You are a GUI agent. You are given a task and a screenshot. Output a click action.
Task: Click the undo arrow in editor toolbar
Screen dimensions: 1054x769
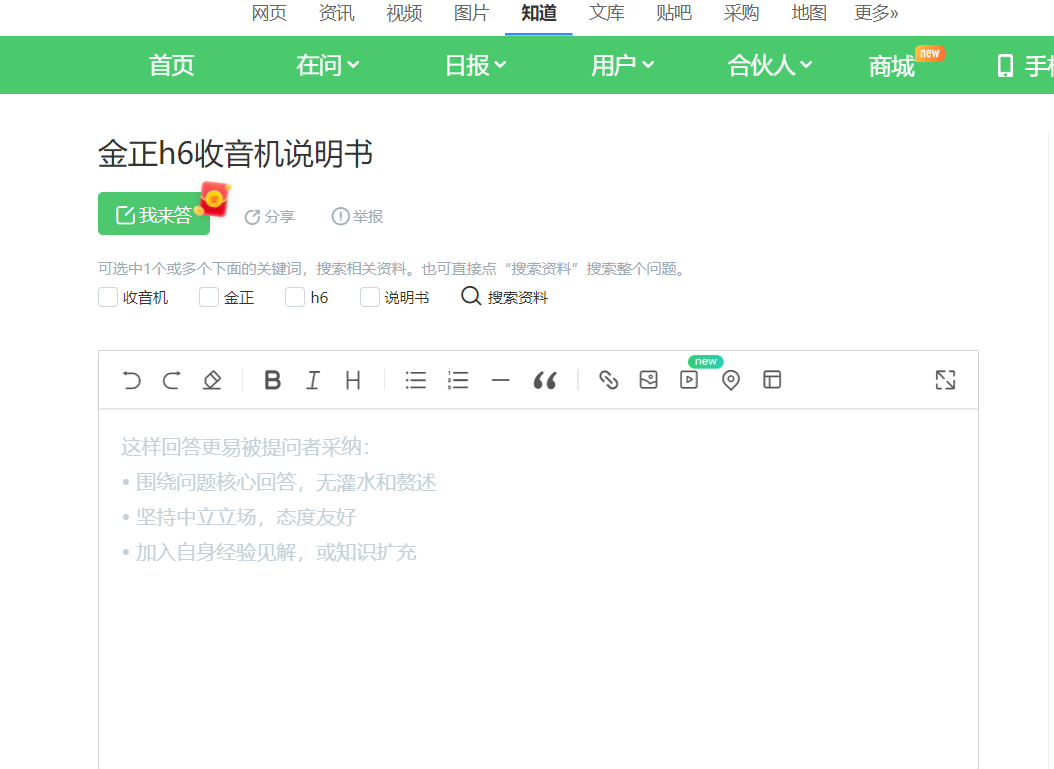[131, 380]
